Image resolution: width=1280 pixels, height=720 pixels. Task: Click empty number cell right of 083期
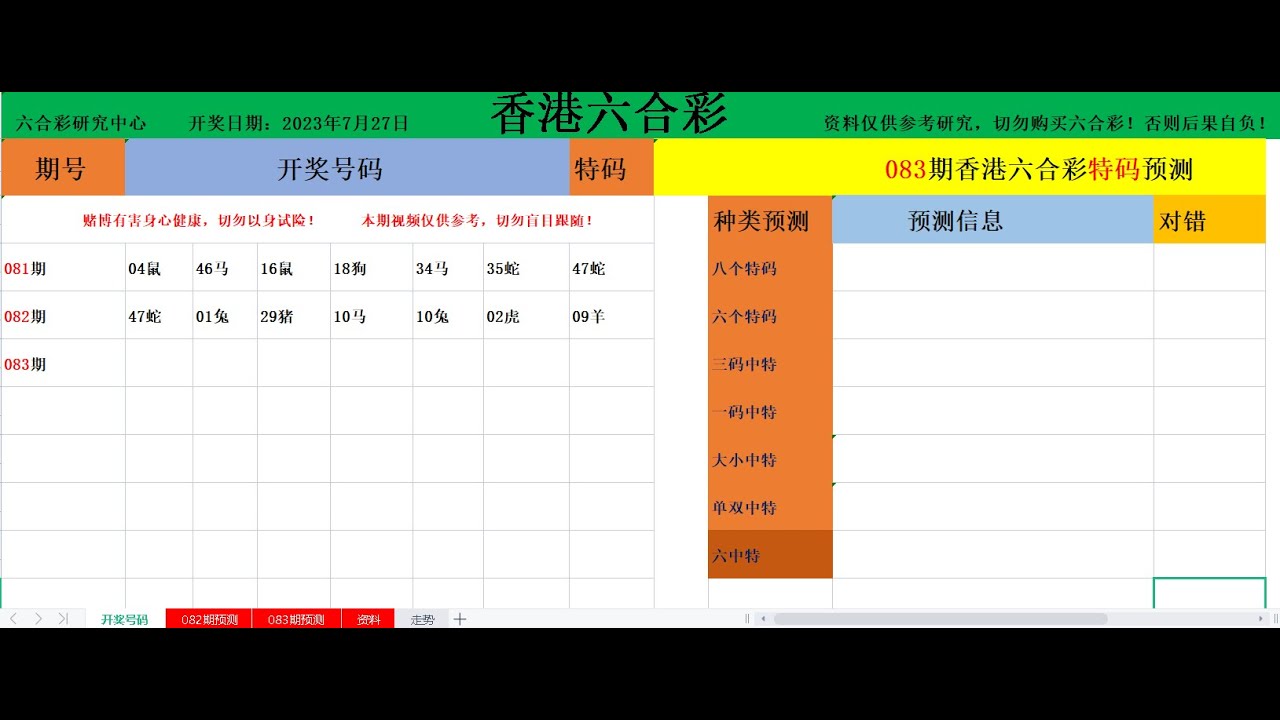pos(159,364)
